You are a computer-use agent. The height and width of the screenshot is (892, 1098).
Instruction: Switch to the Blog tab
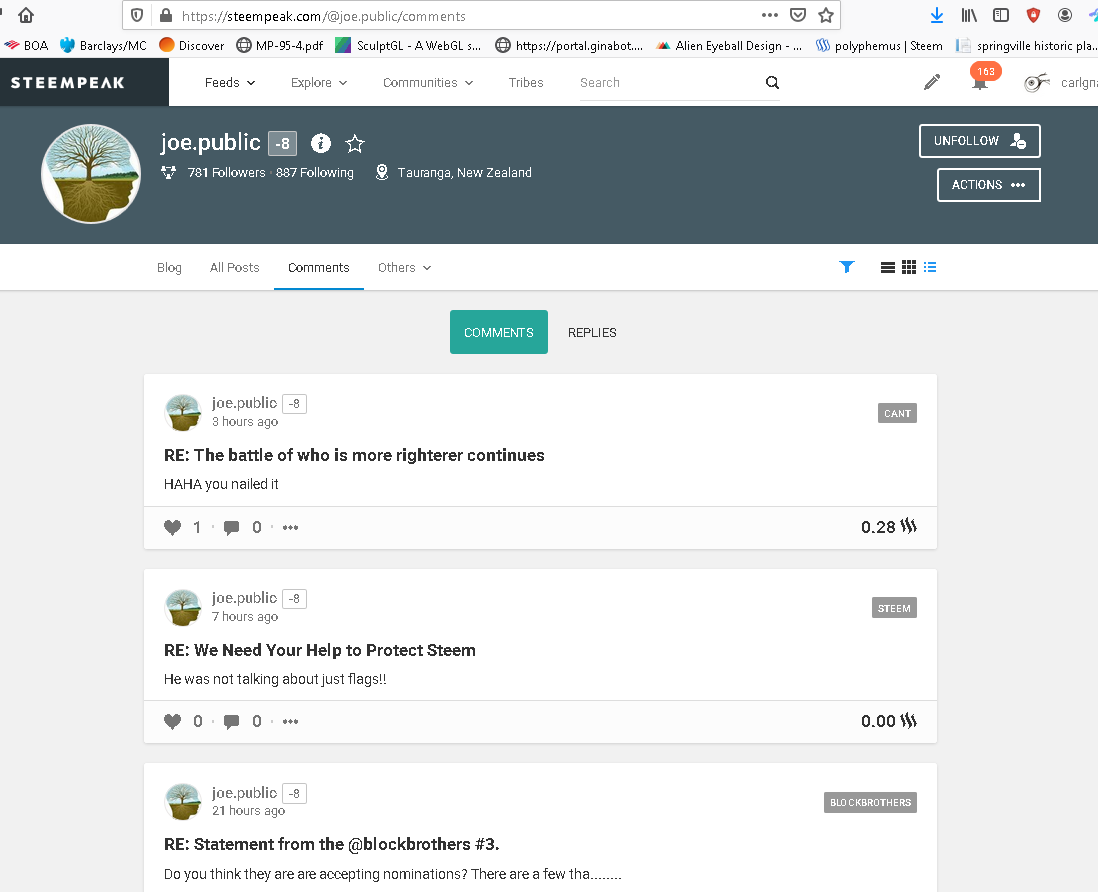tap(169, 267)
